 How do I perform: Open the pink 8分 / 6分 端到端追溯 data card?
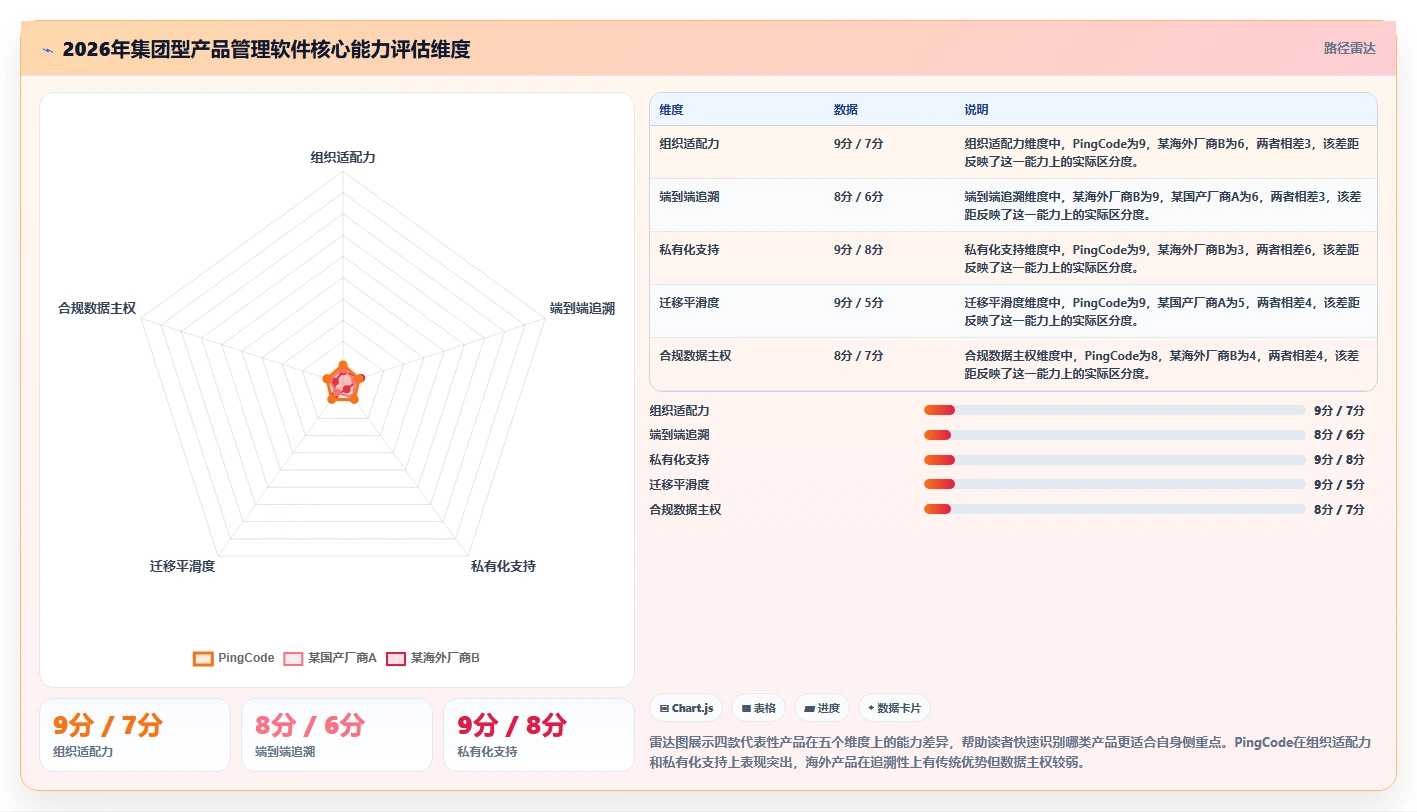337,735
